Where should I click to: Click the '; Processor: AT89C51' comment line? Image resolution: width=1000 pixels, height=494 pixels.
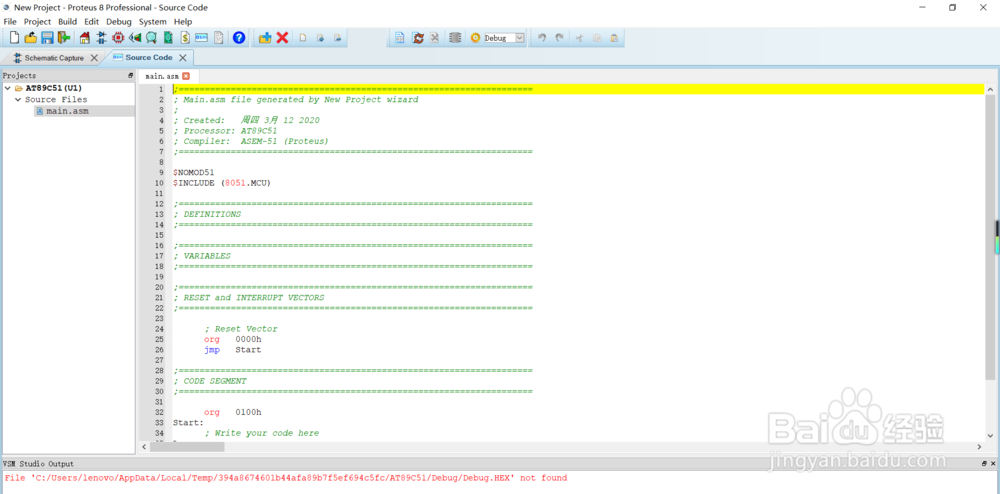tap(225, 131)
